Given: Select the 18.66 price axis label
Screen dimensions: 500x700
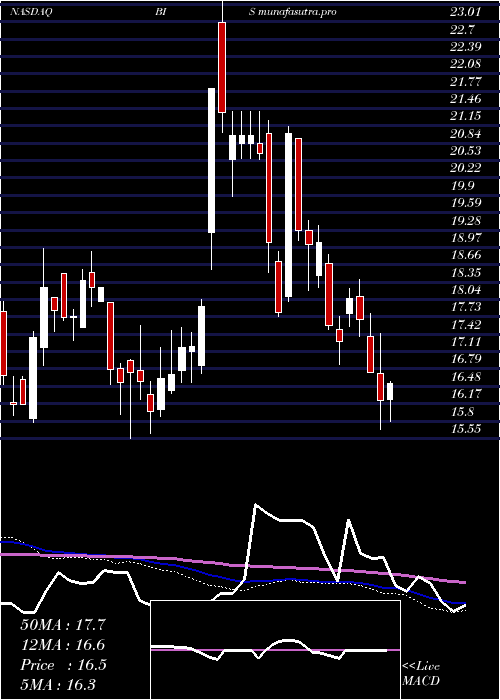Looking at the screenshot, I should tap(466, 255).
